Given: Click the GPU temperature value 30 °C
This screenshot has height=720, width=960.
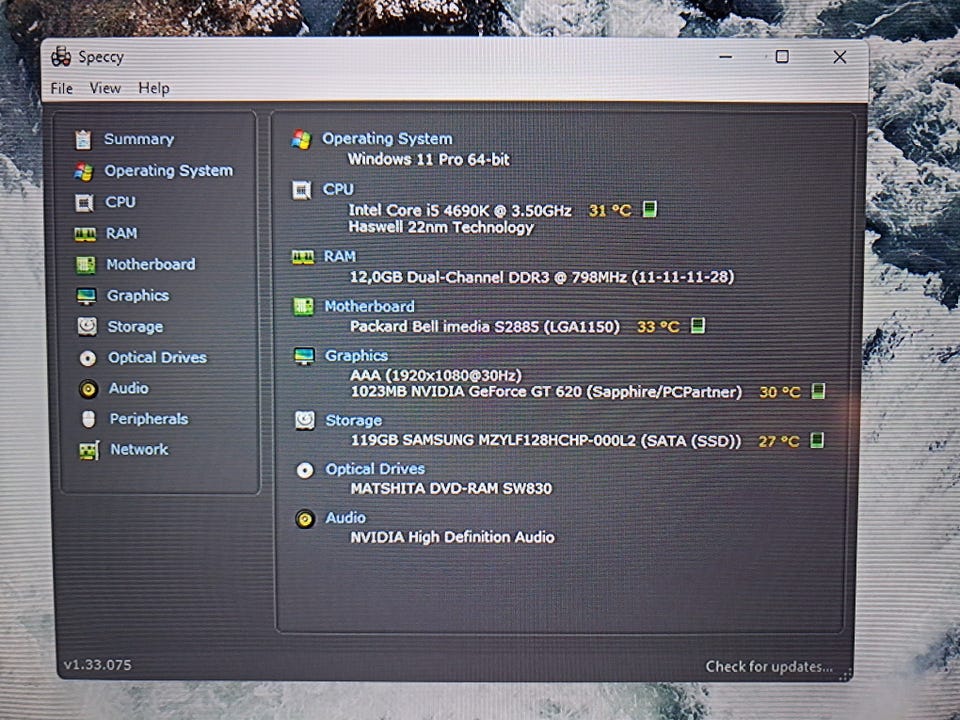Looking at the screenshot, I should coord(779,392).
